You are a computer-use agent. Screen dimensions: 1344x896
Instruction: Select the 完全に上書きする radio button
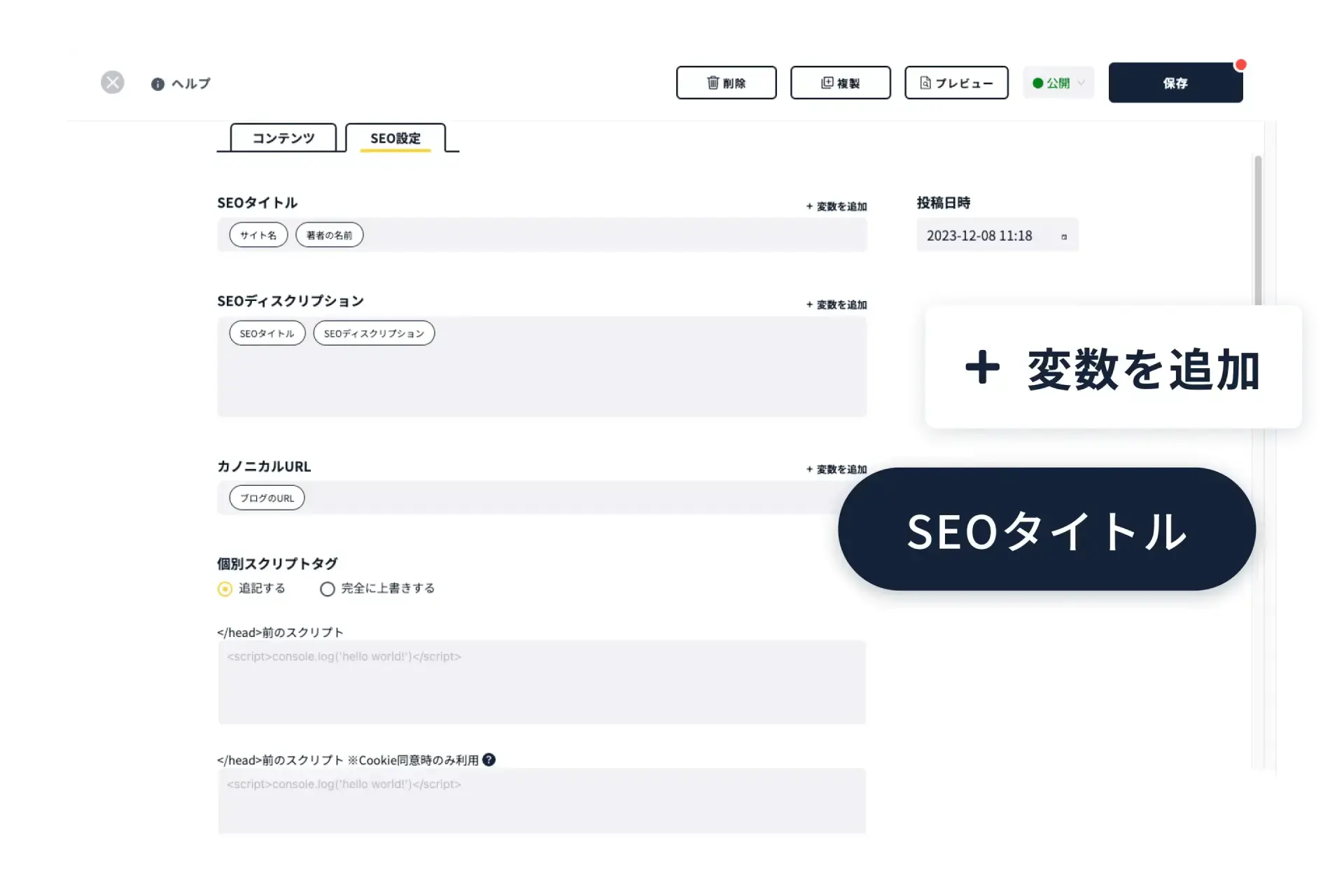point(327,589)
